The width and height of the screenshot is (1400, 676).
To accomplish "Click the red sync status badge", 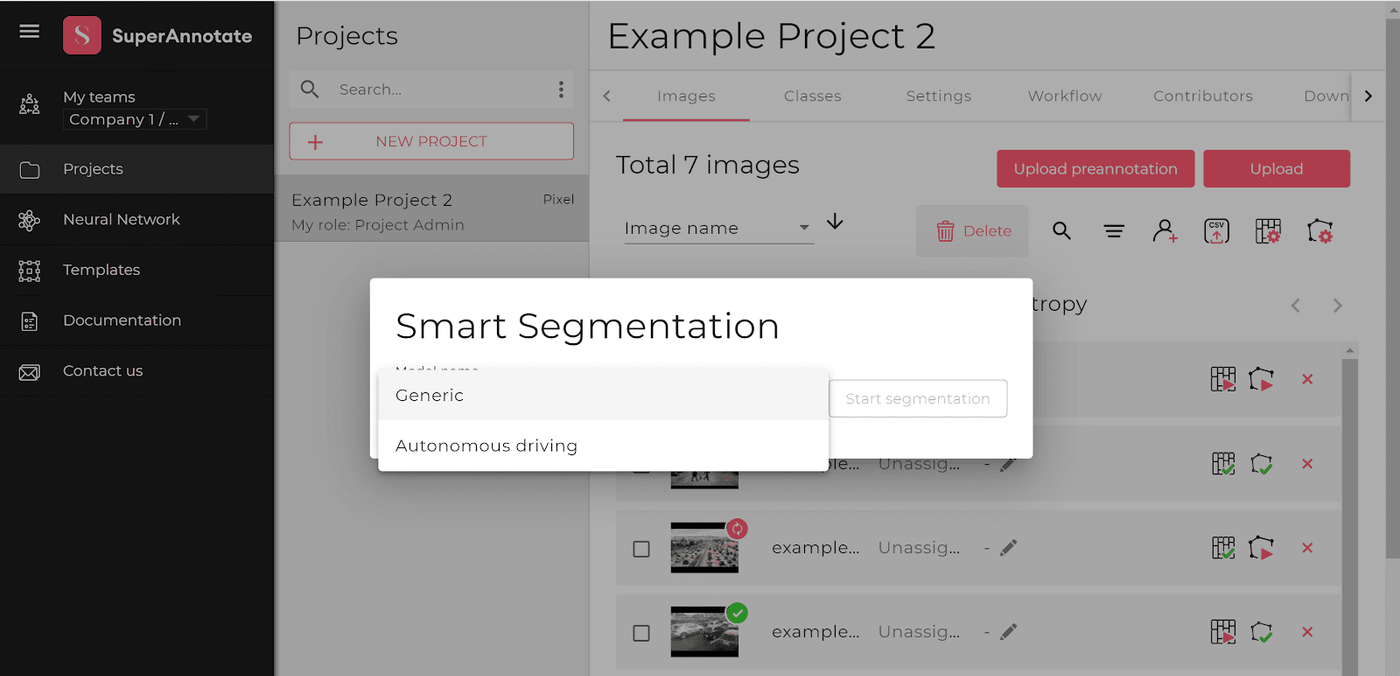I will pyautogui.click(x=737, y=529).
